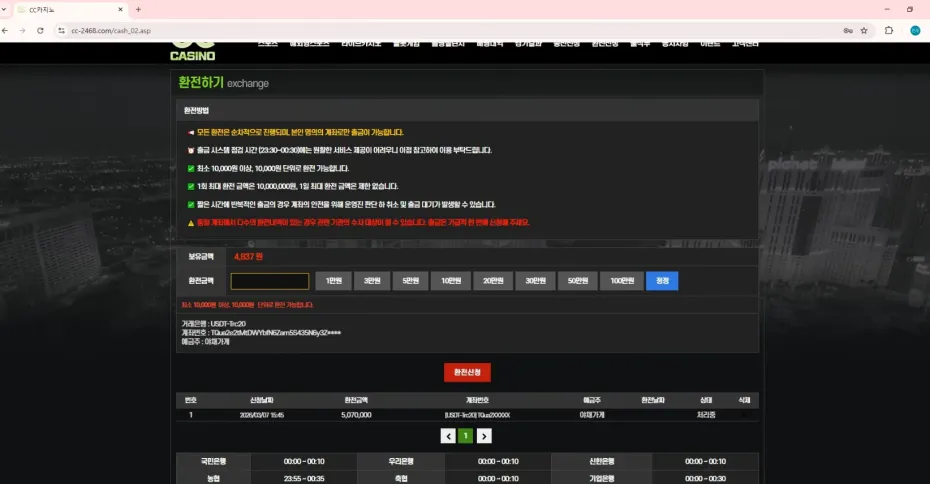
Task: Bookmark this page with the star icon
Action: (x=864, y=30)
